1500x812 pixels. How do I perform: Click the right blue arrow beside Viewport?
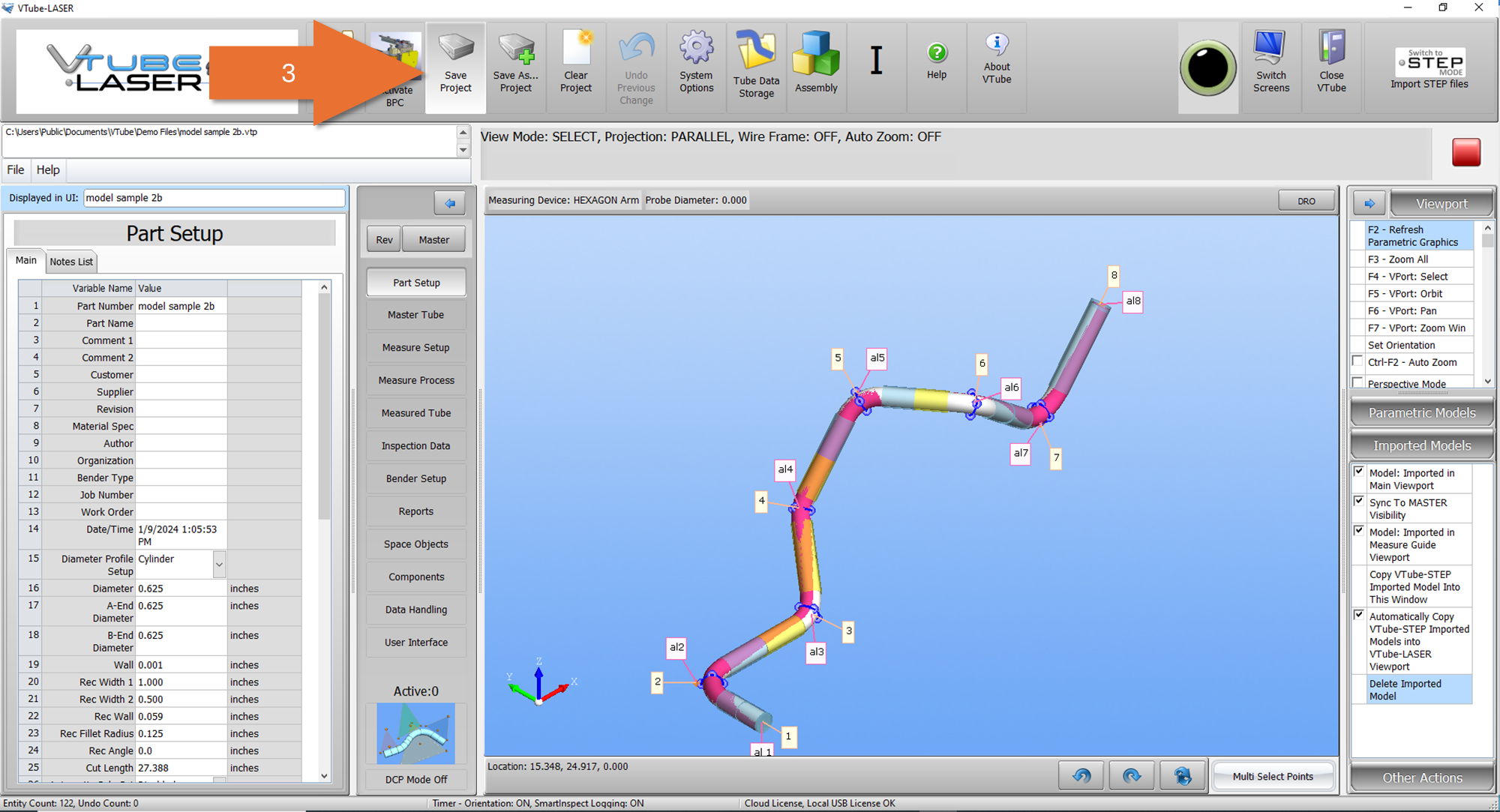coord(1369,203)
